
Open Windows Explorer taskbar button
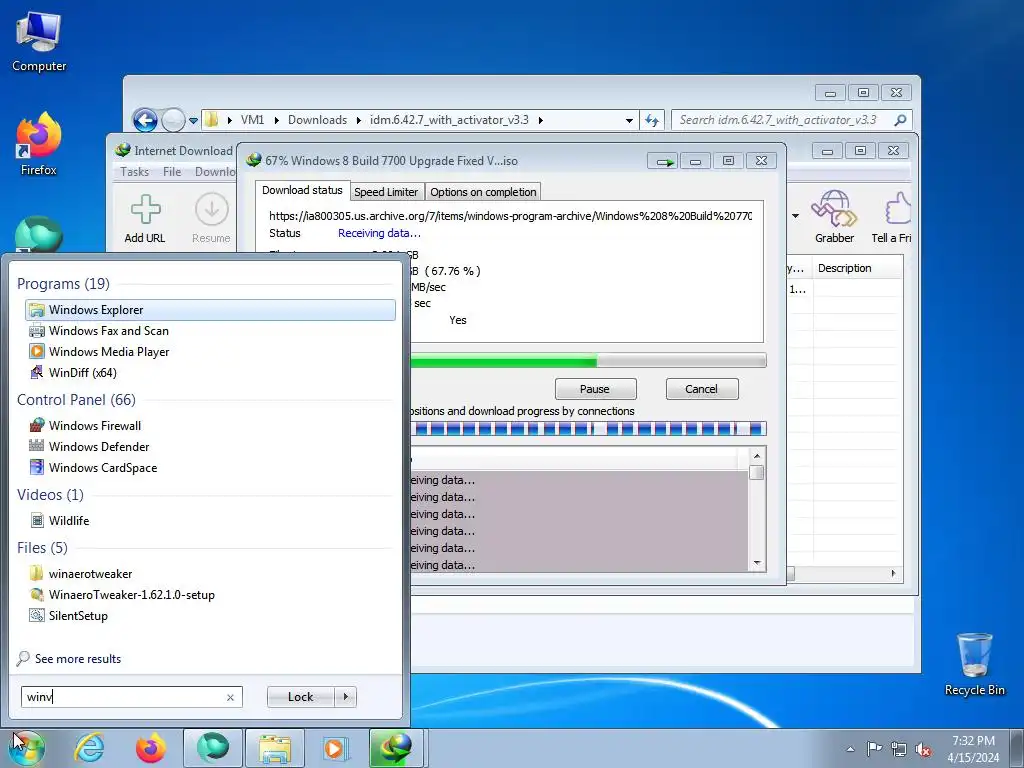274,748
